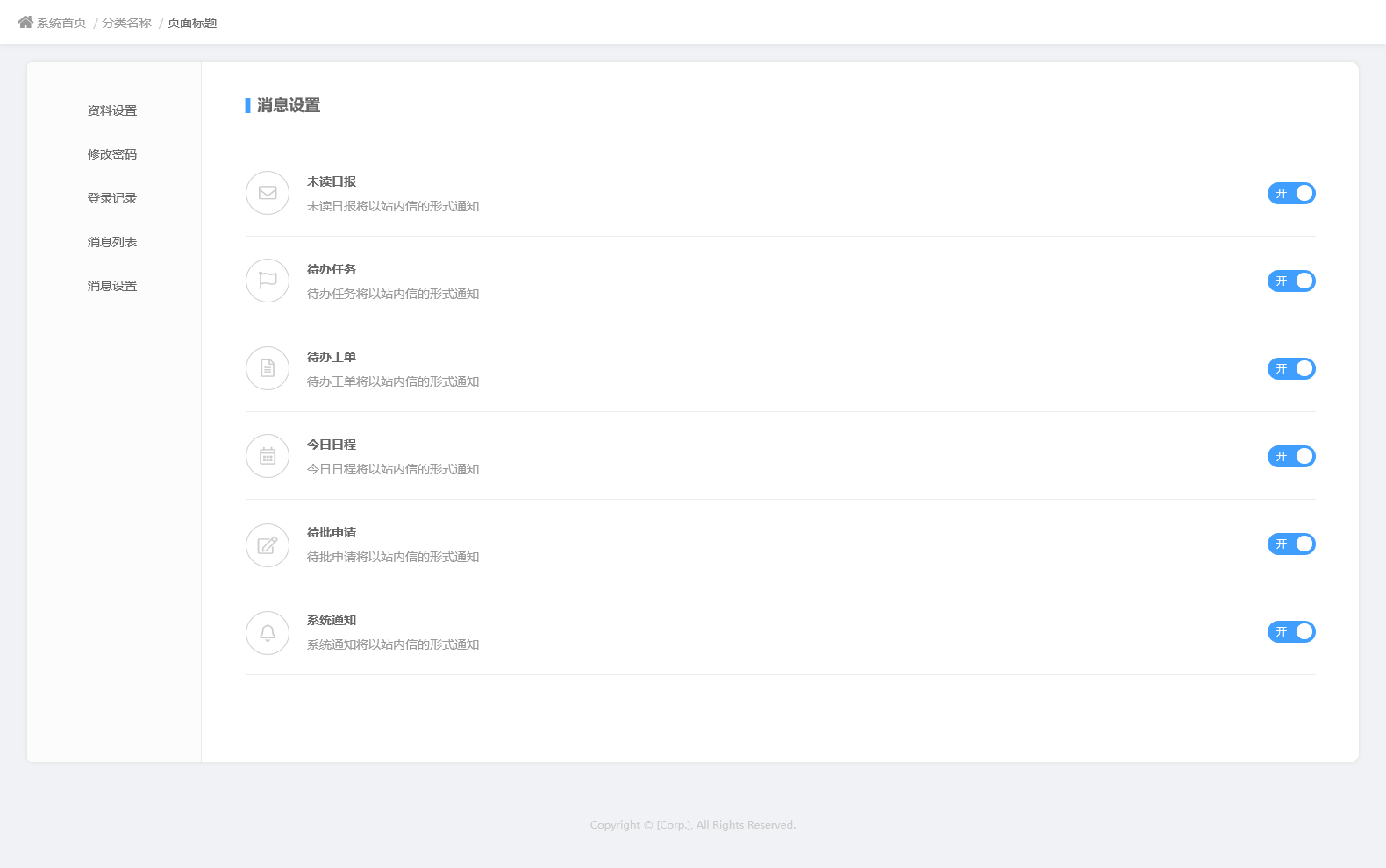Click description 今日日程将以站内信的形式通知
1386x868 pixels.
click(x=393, y=469)
